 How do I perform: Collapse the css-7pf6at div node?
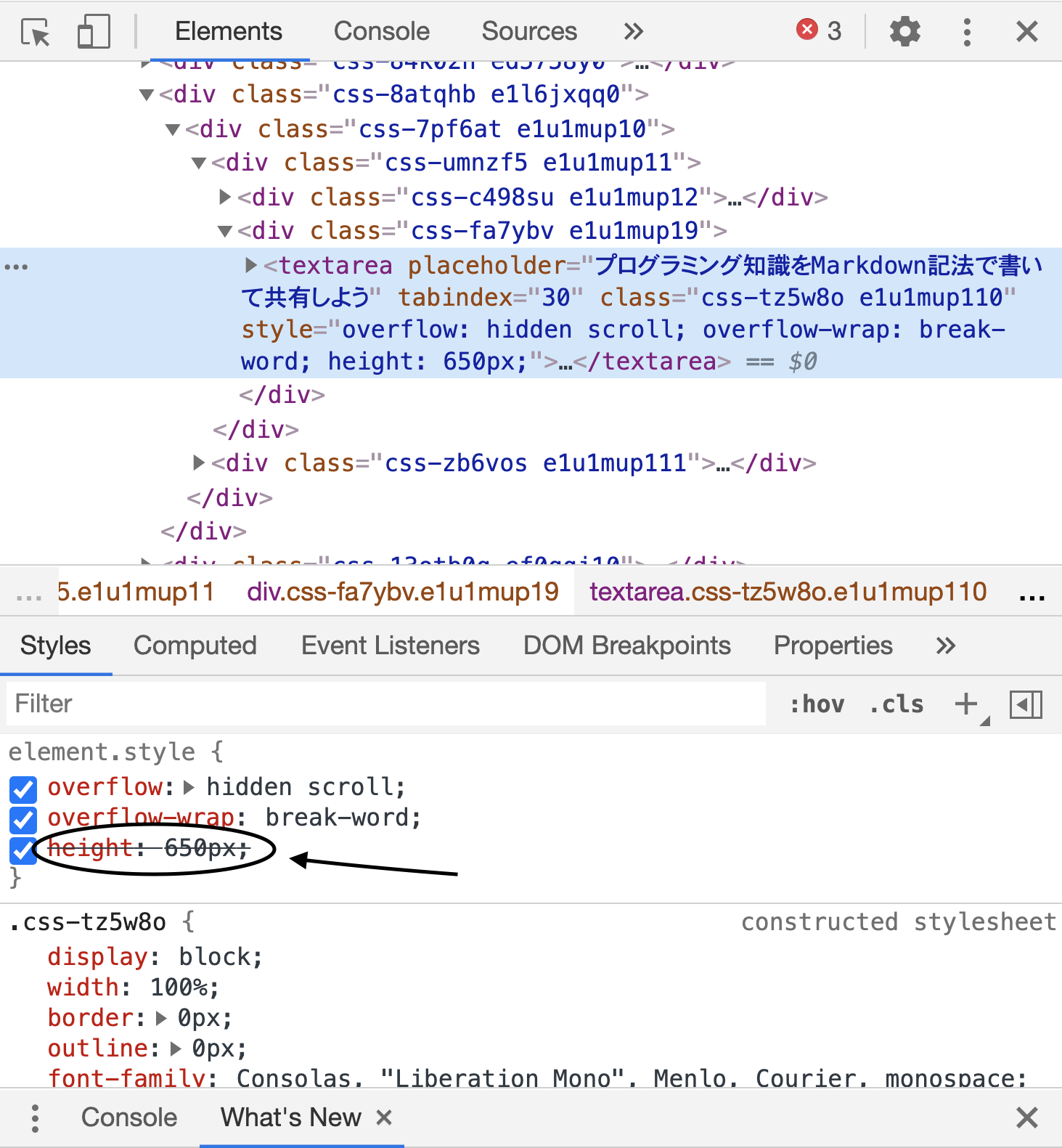click(x=173, y=129)
